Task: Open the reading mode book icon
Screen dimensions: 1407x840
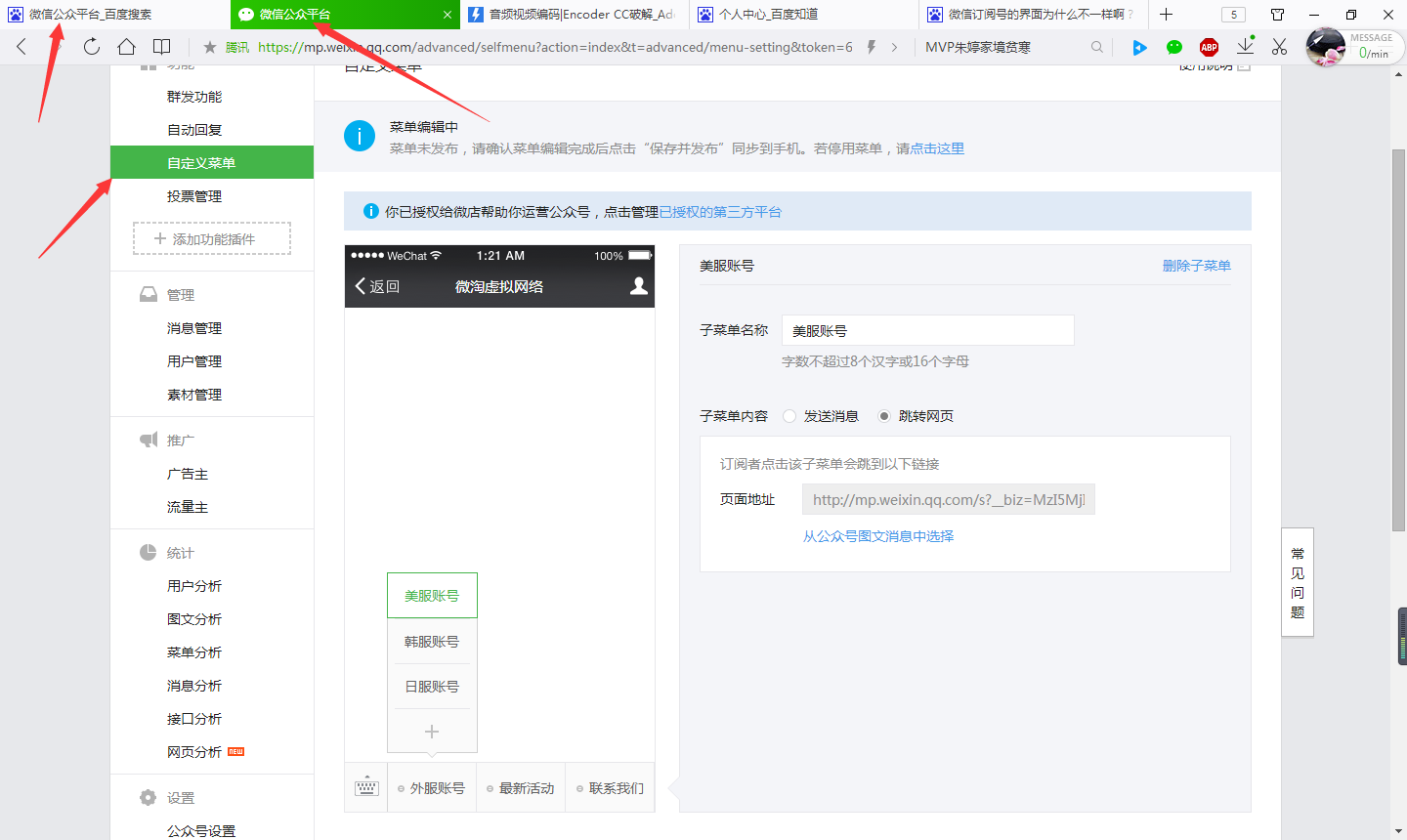Action: point(162,46)
